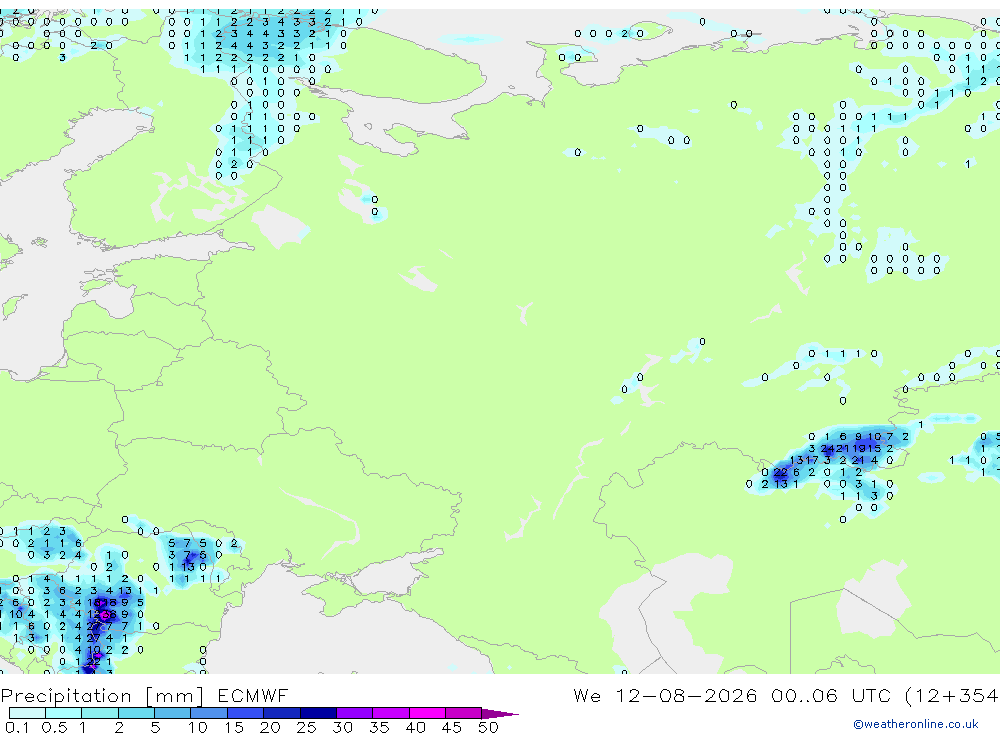Select the legend swatch between 0.5 and 1
Image resolution: width=1000 pixels, height=733 pixels.
[x=64, y=713]
